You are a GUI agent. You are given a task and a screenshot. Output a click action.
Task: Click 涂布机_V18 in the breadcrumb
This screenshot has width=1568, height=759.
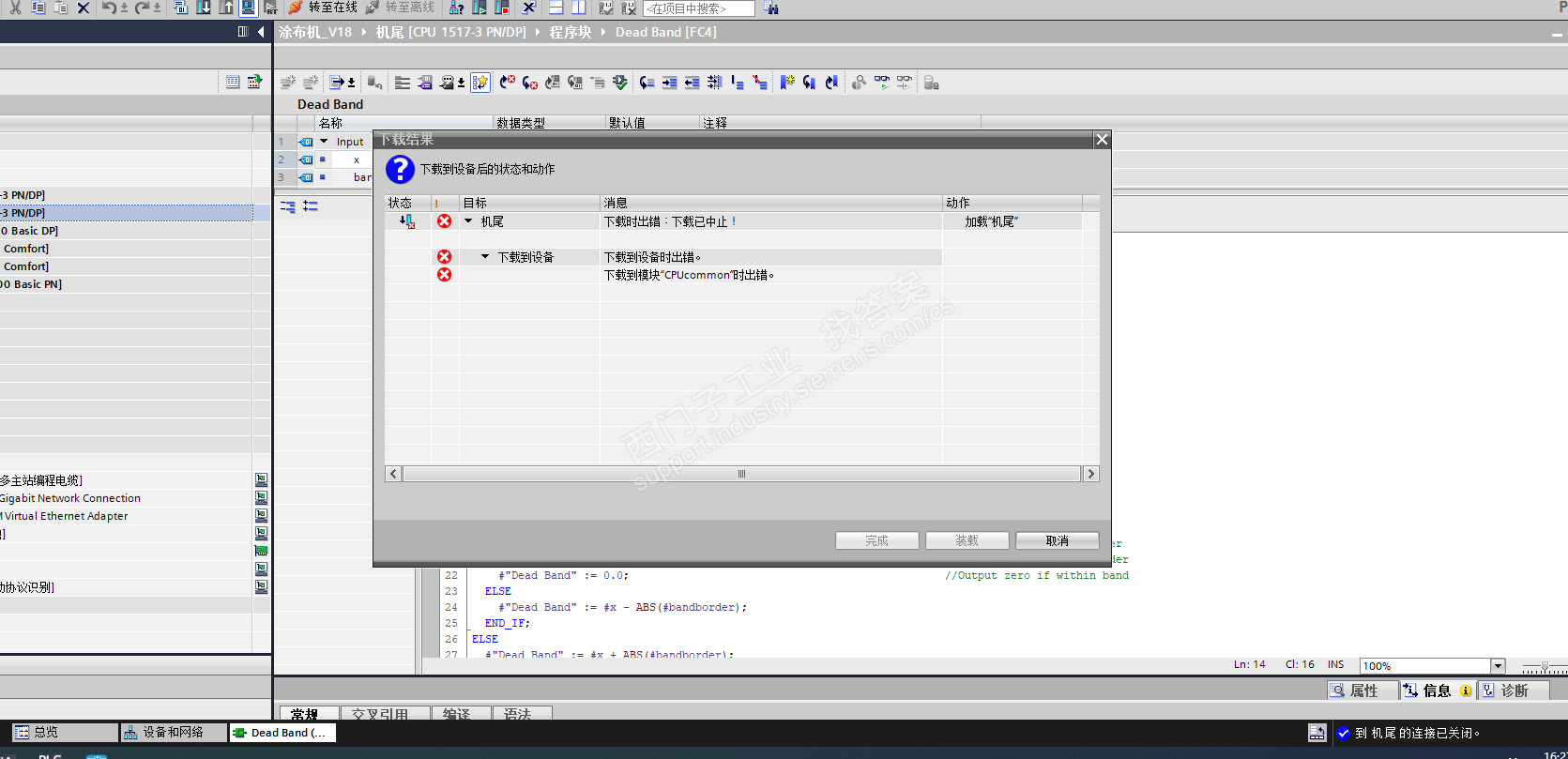pos(315,32)
